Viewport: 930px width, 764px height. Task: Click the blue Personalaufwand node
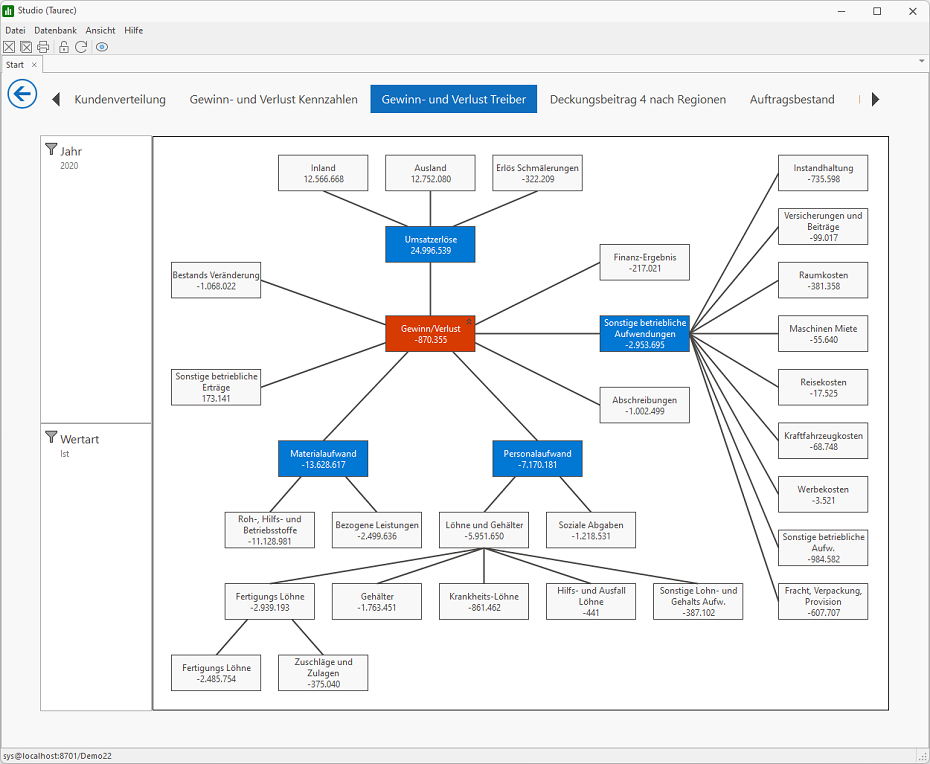537,459
